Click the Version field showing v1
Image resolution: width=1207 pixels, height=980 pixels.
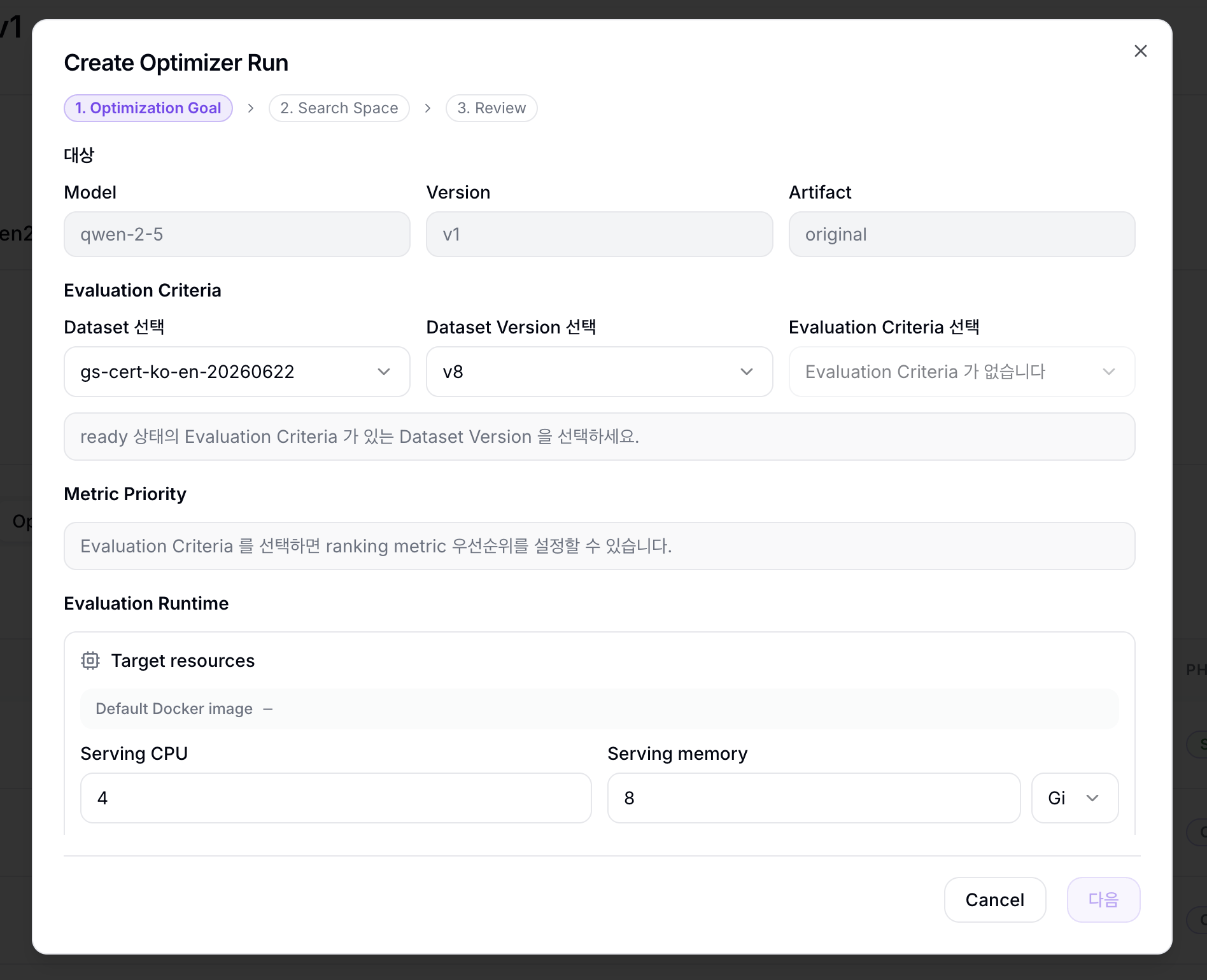(x=600, y=234)
